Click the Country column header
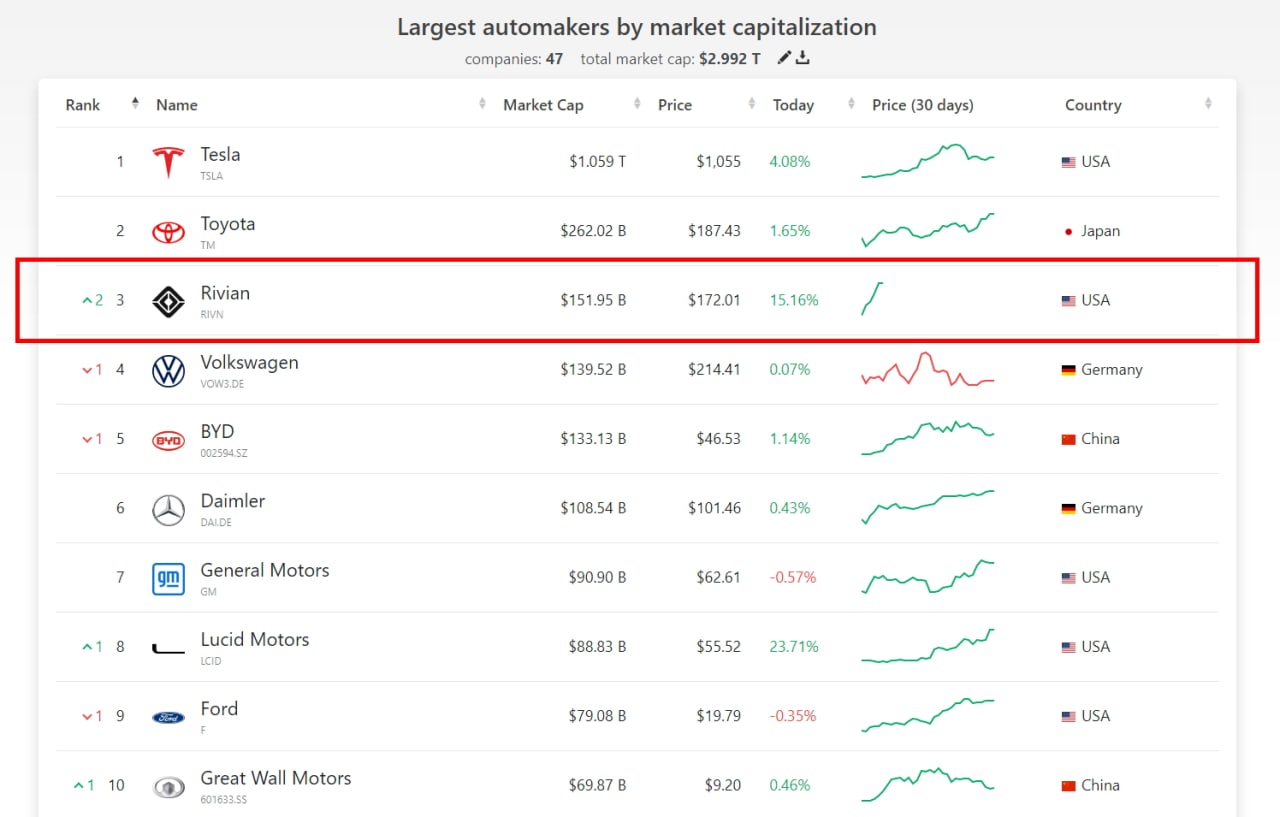 [1093, 105]
